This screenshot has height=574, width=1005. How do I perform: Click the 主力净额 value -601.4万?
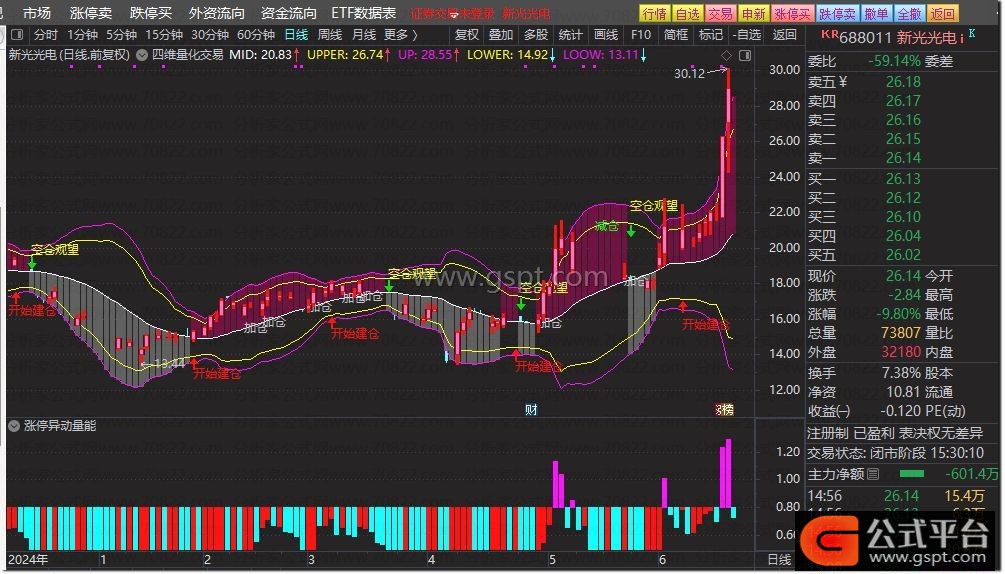tap(972, 475)
